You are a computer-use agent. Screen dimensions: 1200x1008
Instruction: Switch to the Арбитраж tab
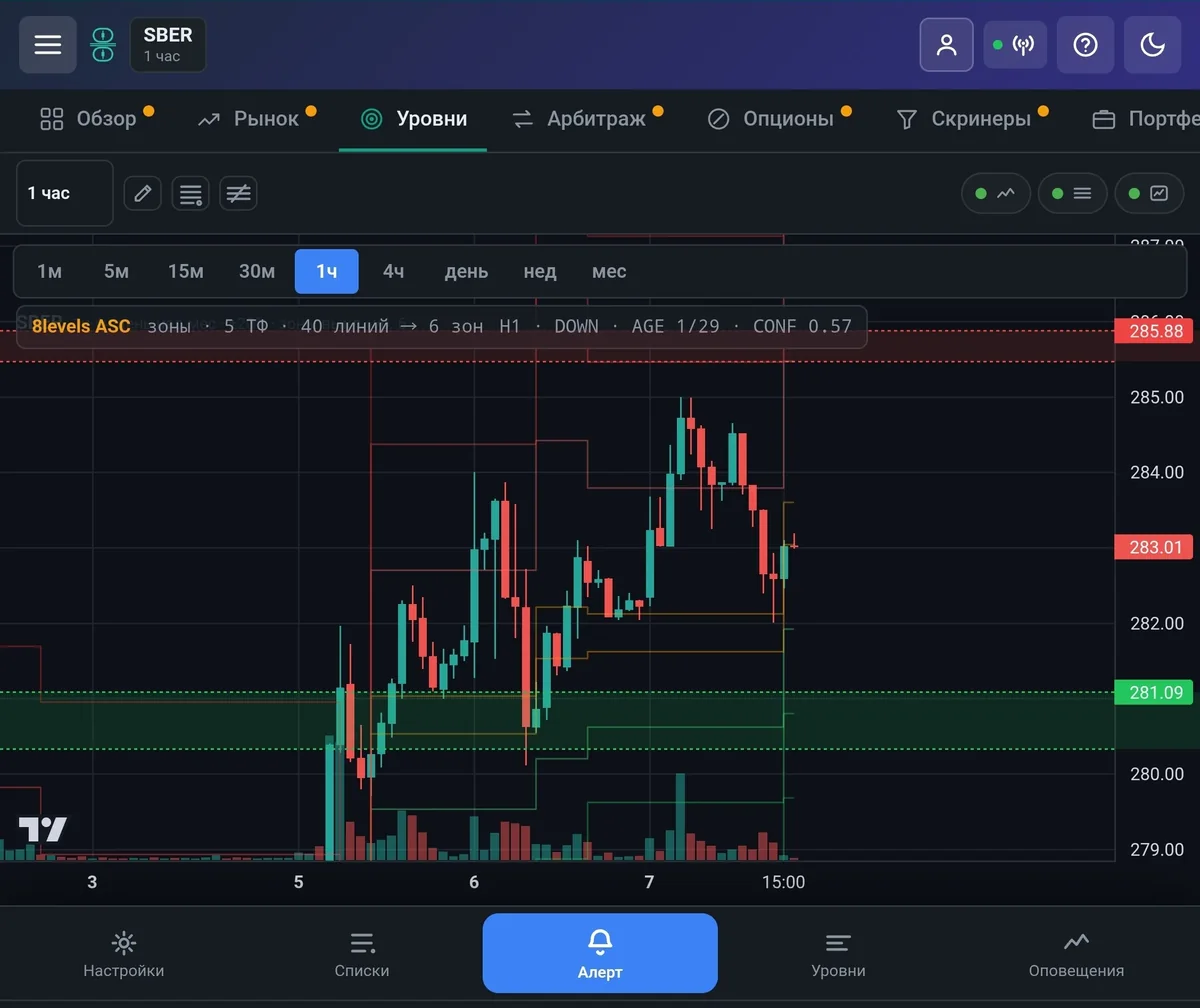coord(585,119)
